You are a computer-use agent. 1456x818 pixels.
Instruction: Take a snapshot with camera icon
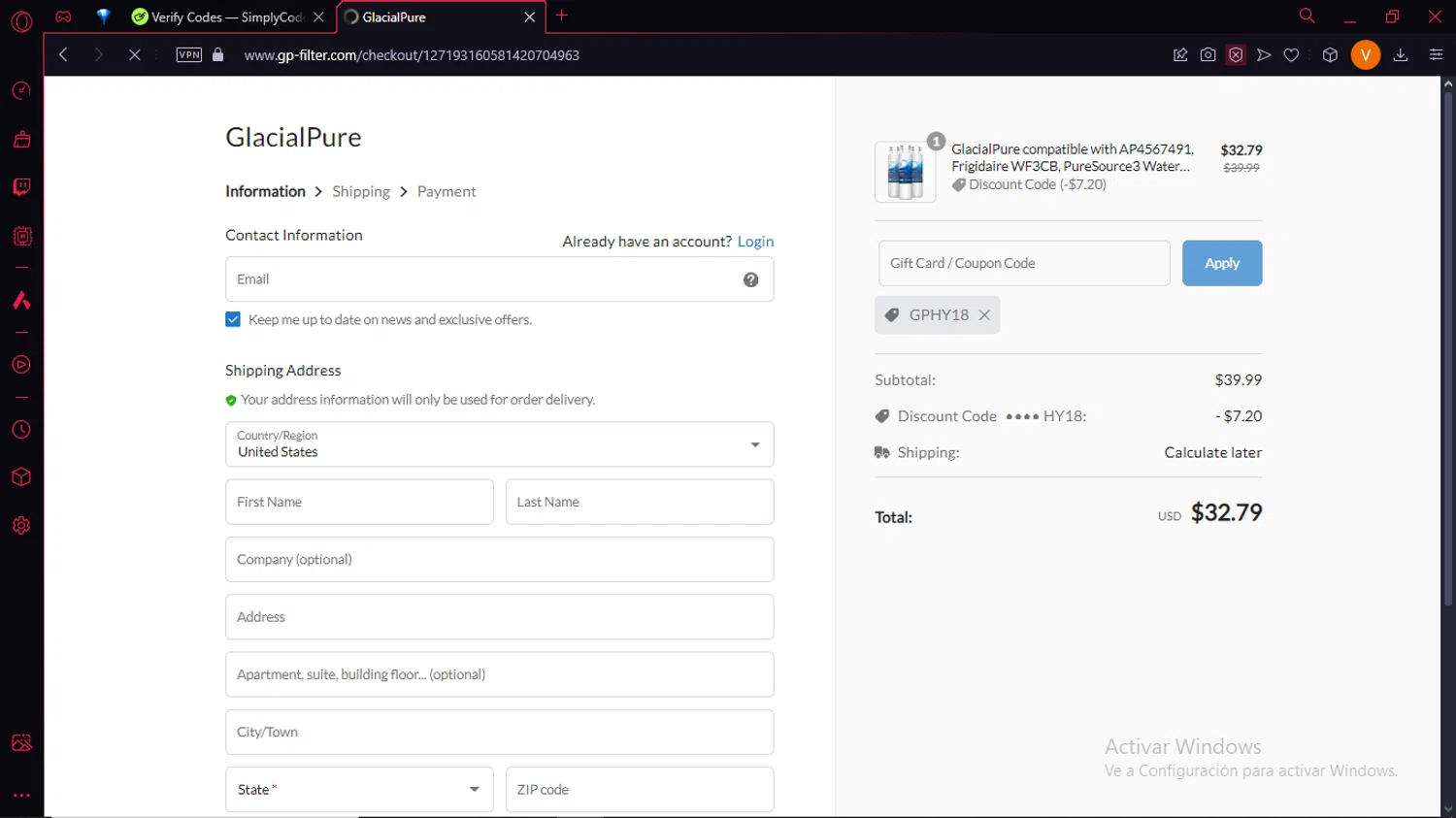1208,54
